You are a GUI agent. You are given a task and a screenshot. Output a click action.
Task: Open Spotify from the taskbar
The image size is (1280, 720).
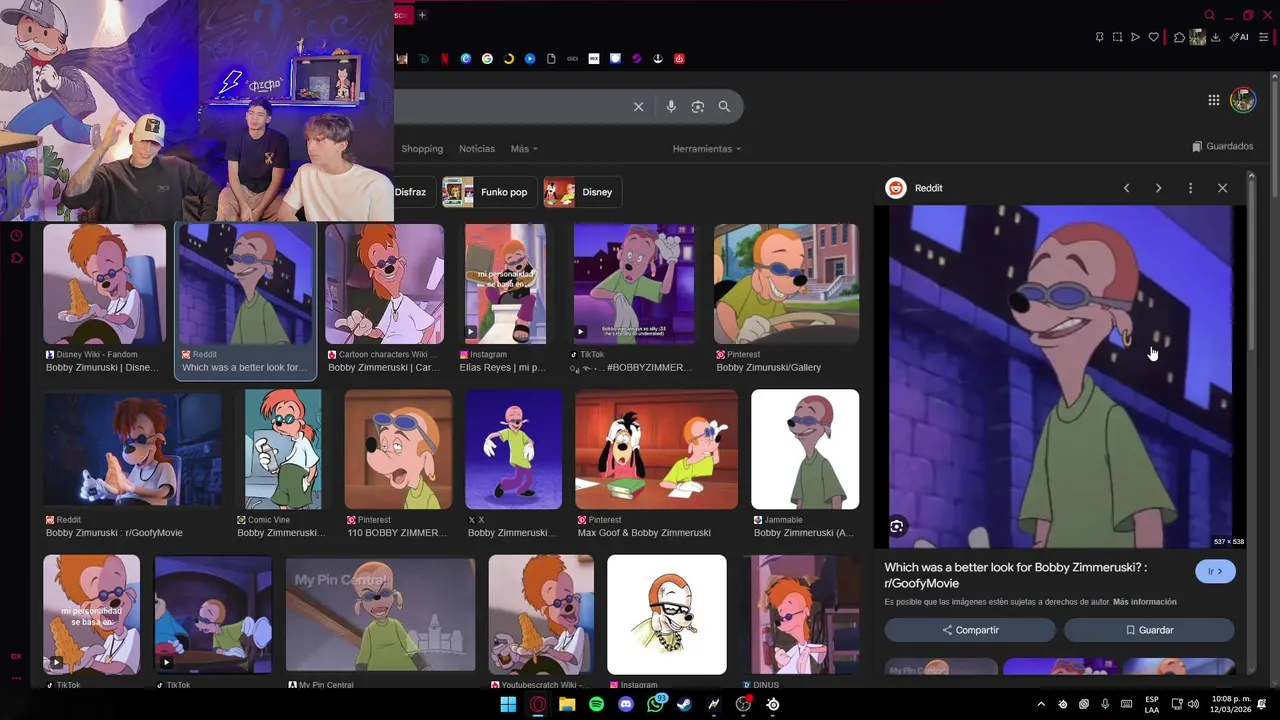tap(596, 705)
